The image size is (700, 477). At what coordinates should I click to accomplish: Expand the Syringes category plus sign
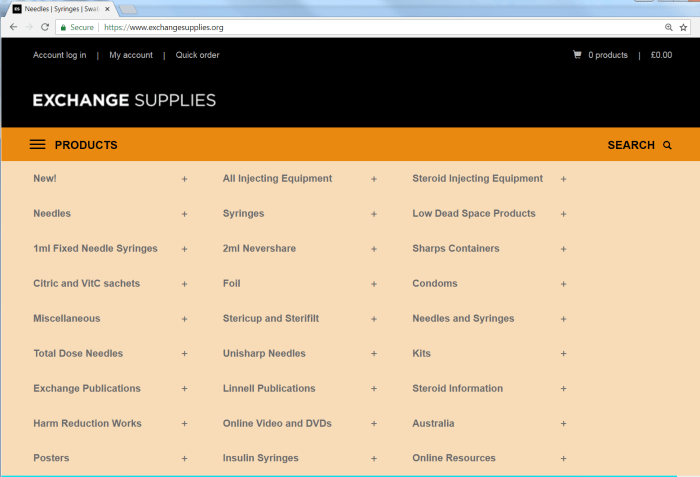coord(374,214)
